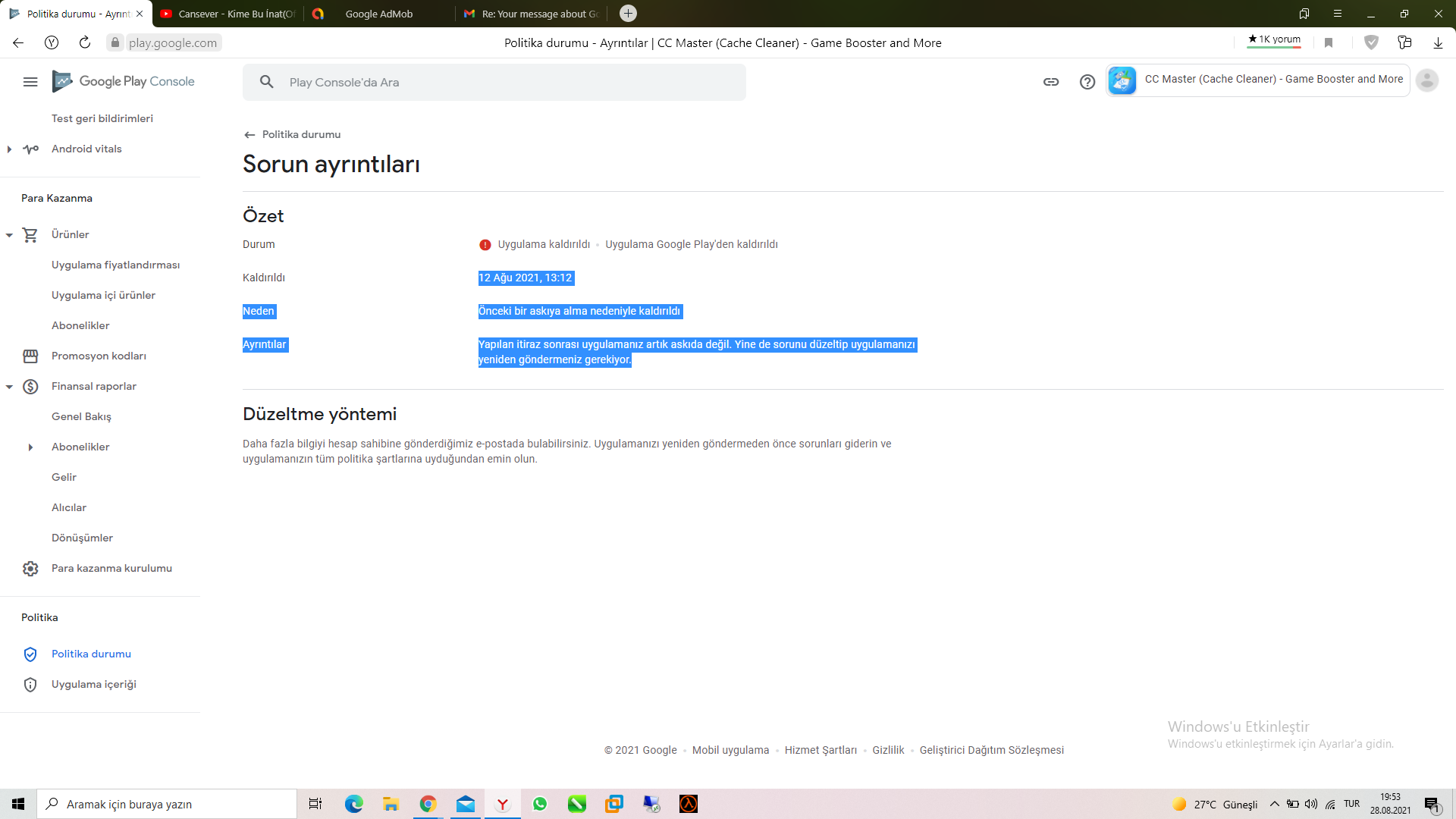1456x819 pixels.
Task: Open the 27°C Güneşli weather widget
Action: point(1215,804)
